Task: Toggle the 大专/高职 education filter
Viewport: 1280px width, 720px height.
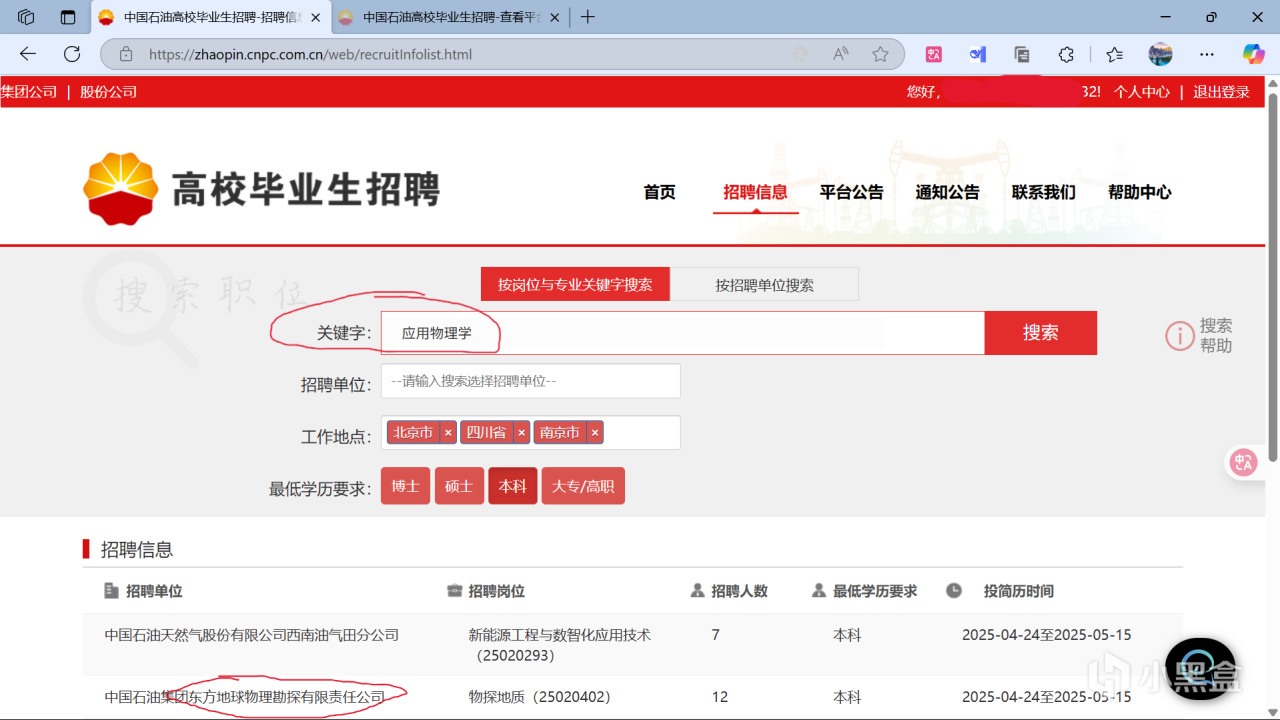Action: pyautogui.click(x=583, y=486)
